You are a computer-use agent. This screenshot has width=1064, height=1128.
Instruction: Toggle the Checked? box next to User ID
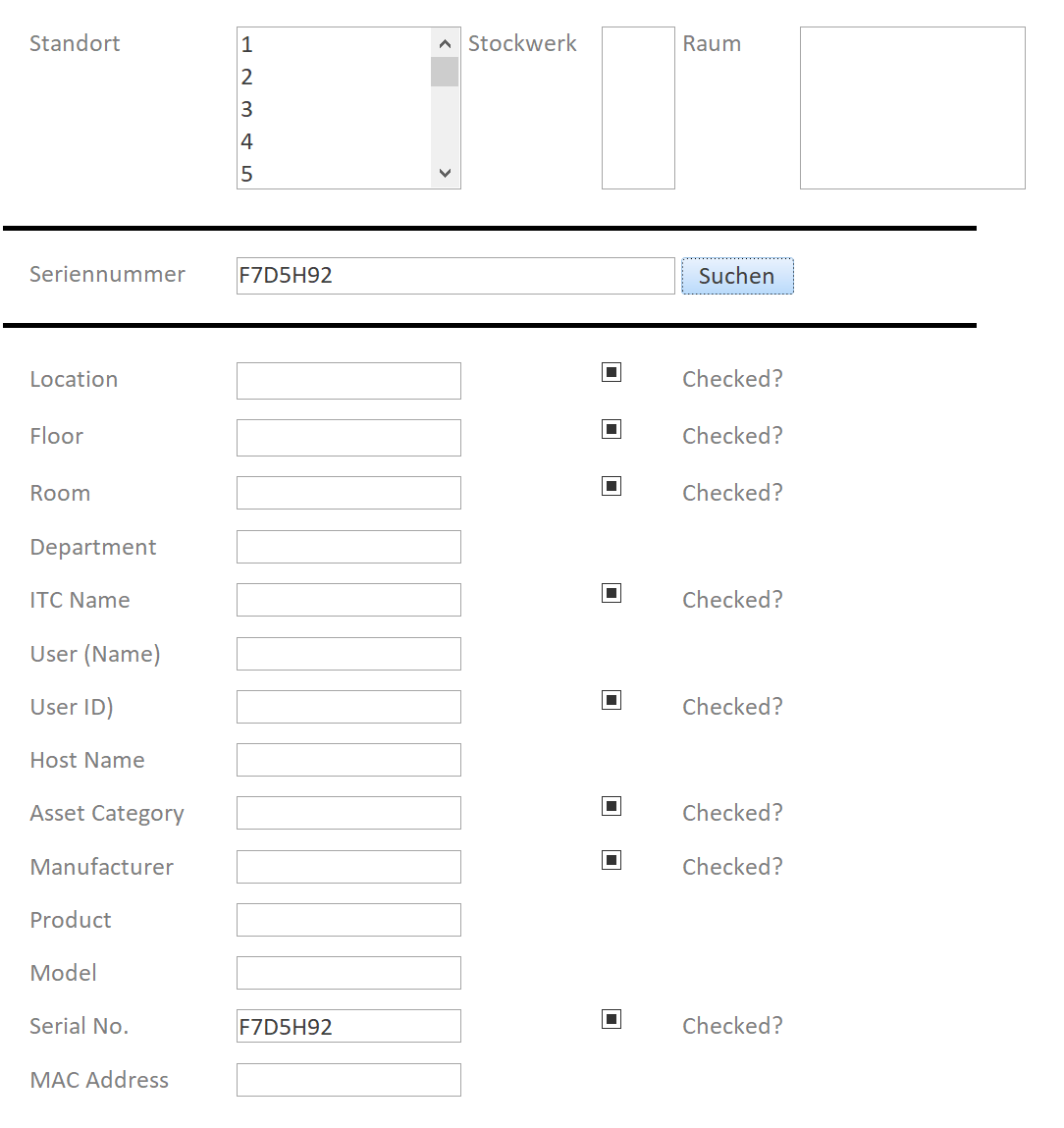tap(611, 700)
